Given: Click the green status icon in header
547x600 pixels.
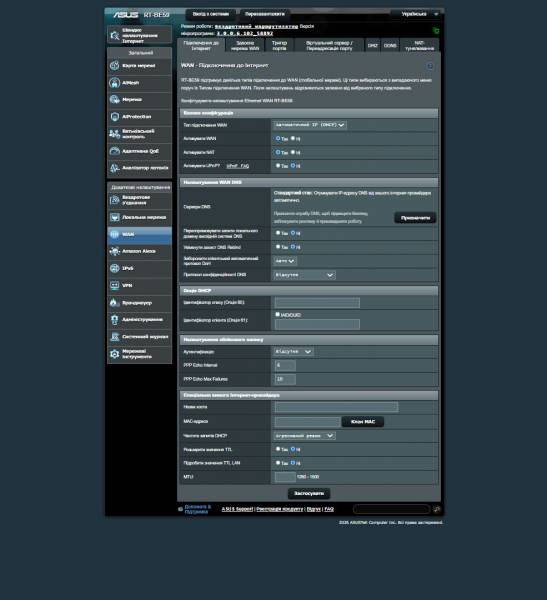Looking at the screenshot, I should click(x=436, y=31).
